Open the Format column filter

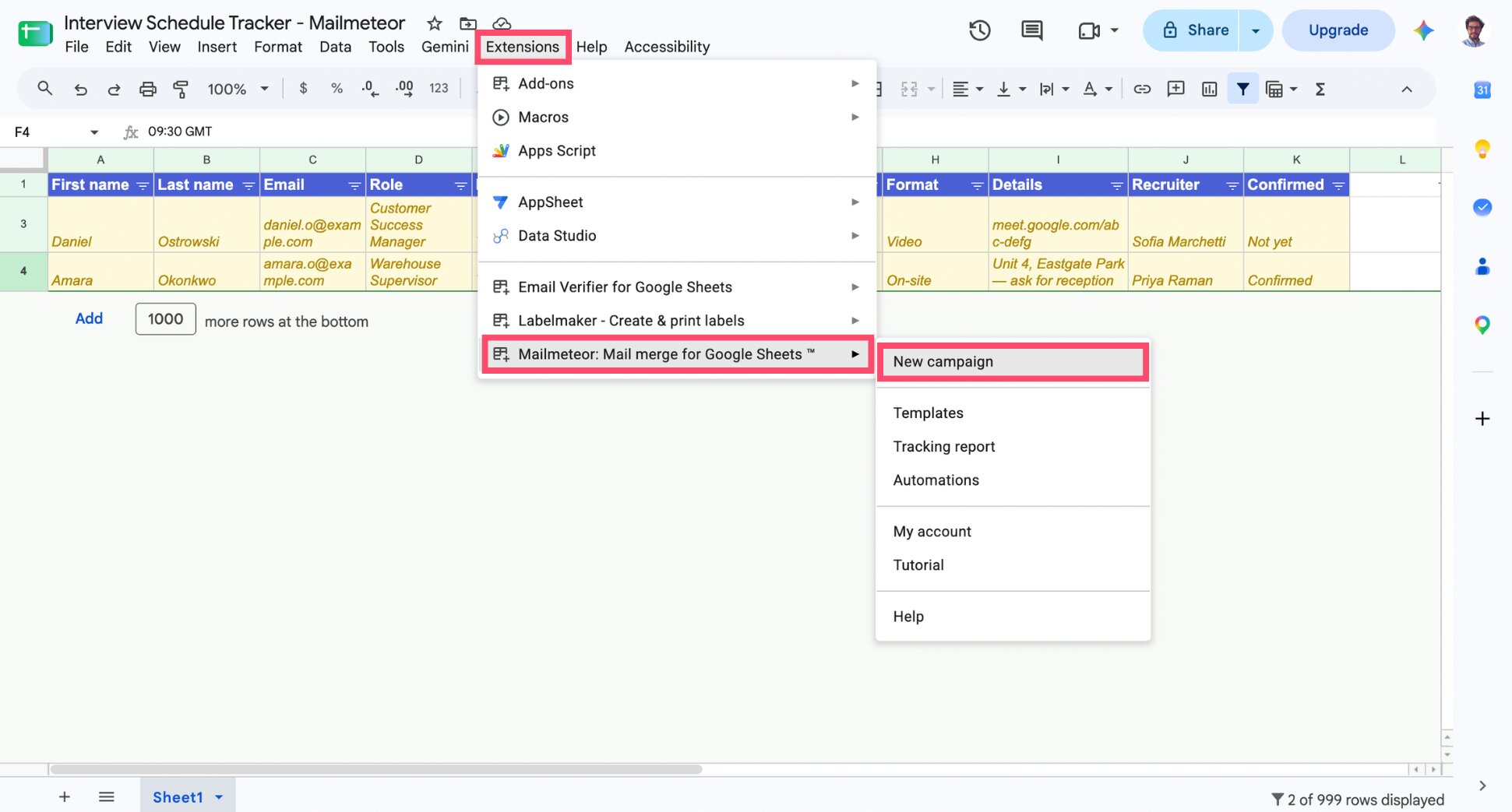coord(977,185)
